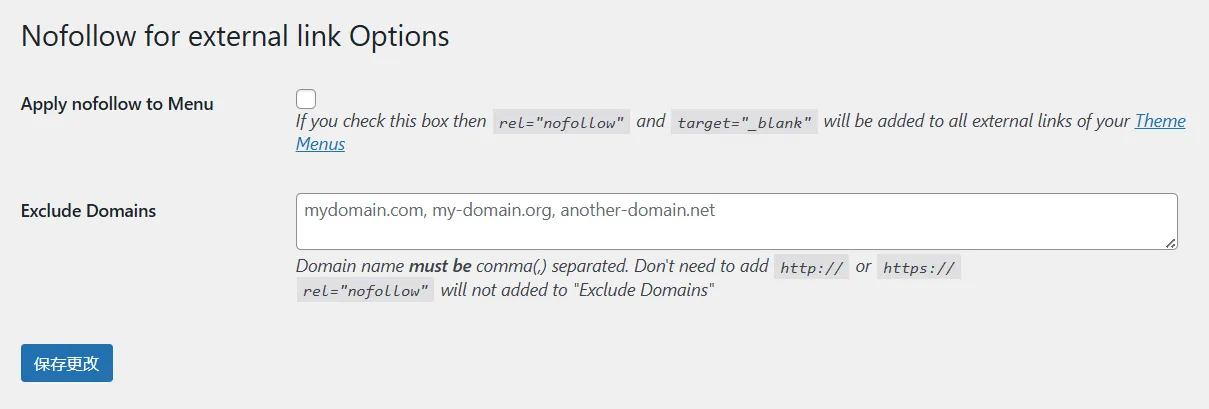The image size is (1209, 409).
Task: Click the 保存更改 save button
Action: click(x=67, y=363)
